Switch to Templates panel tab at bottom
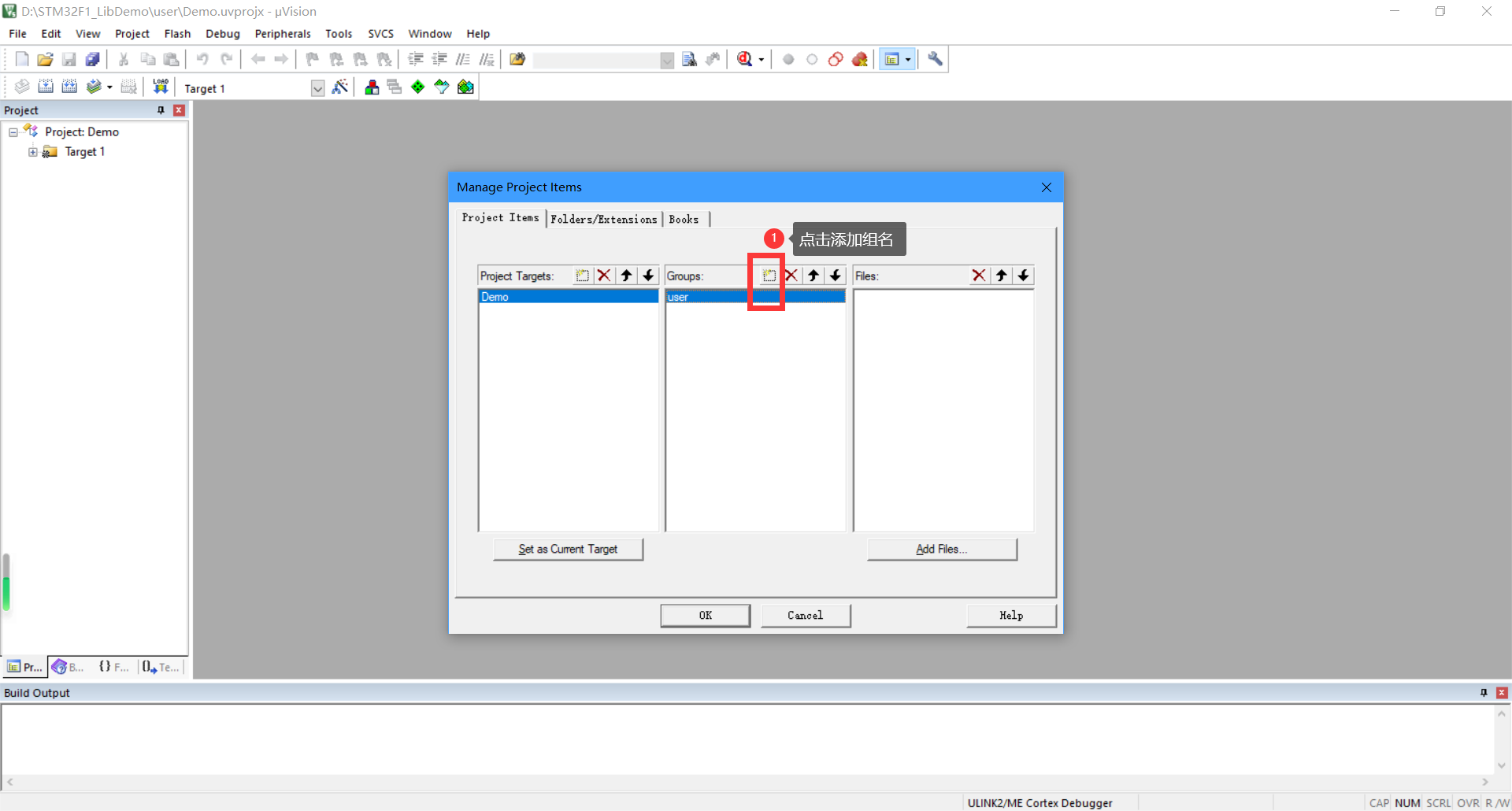Screen dimensions: 1512x811 pos(161,667)
